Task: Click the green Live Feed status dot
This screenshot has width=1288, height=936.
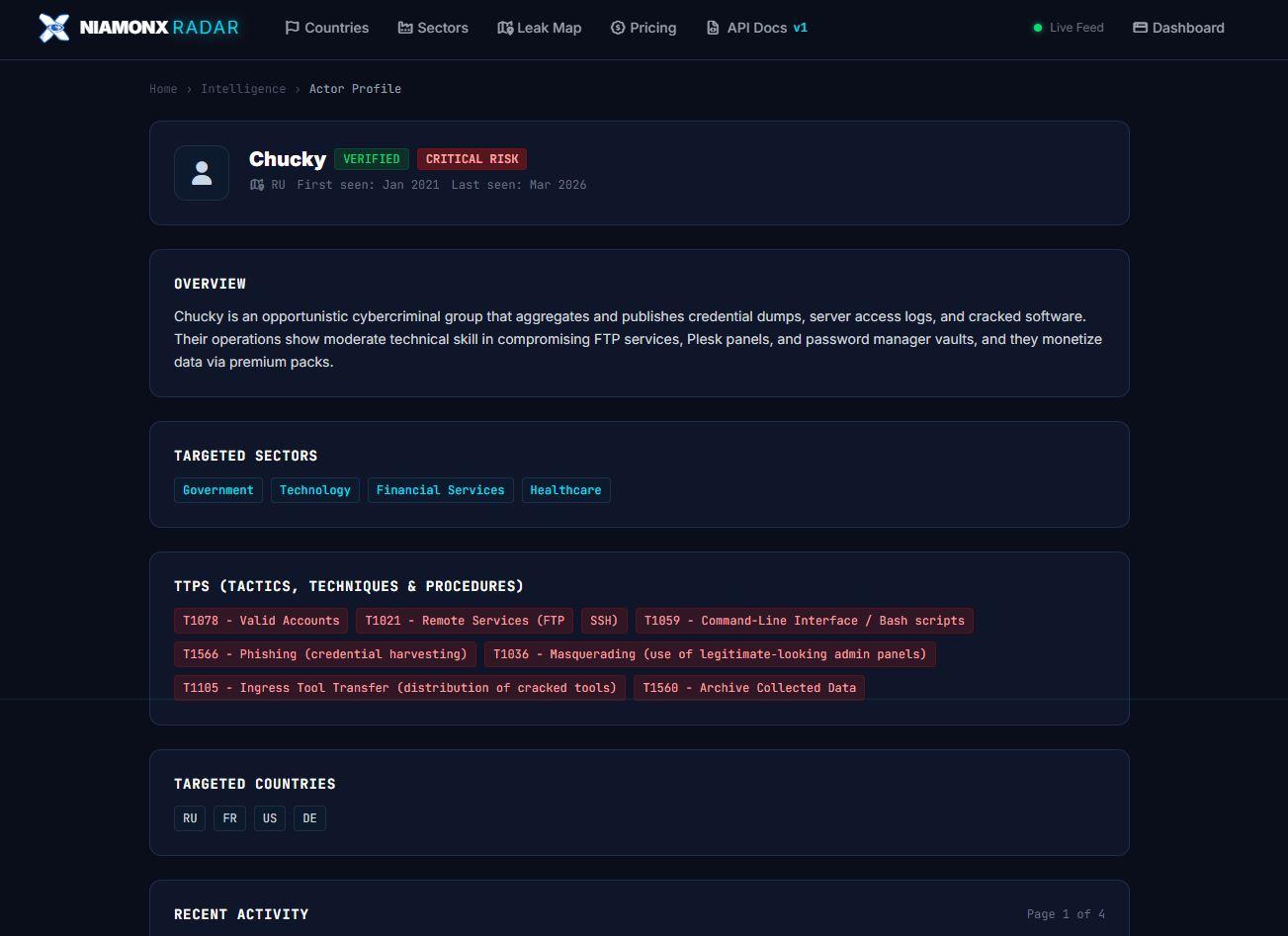Action: point(1037,28)
